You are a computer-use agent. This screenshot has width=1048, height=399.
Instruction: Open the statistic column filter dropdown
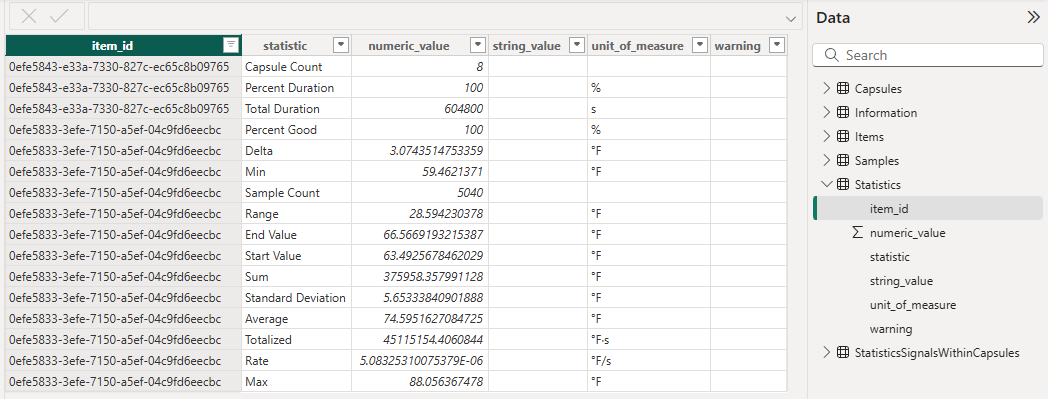(341, 45)
